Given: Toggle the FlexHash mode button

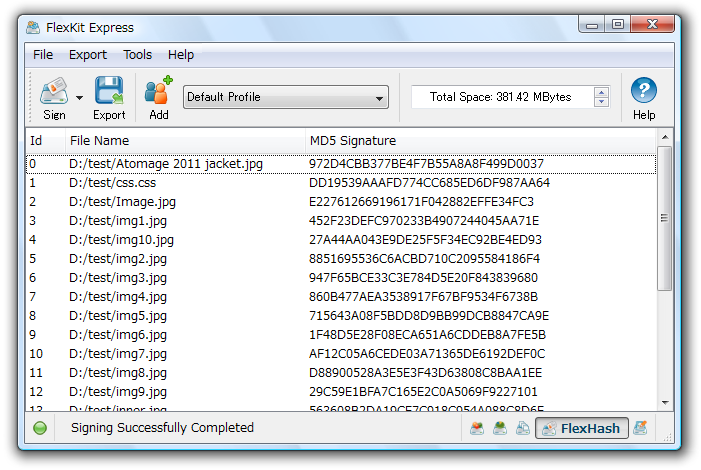Looking at the screenshot, I should coord(583,429).
